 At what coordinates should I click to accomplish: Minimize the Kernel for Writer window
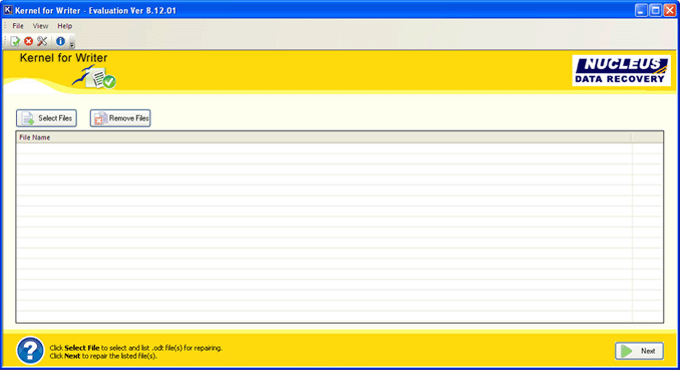641,10
